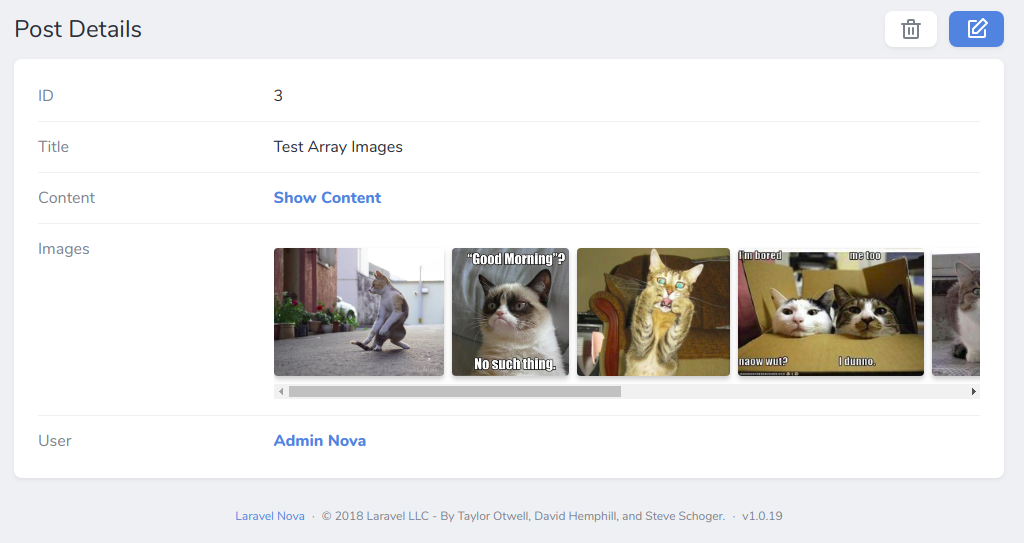Click the Show Content link

pos(327,198)
